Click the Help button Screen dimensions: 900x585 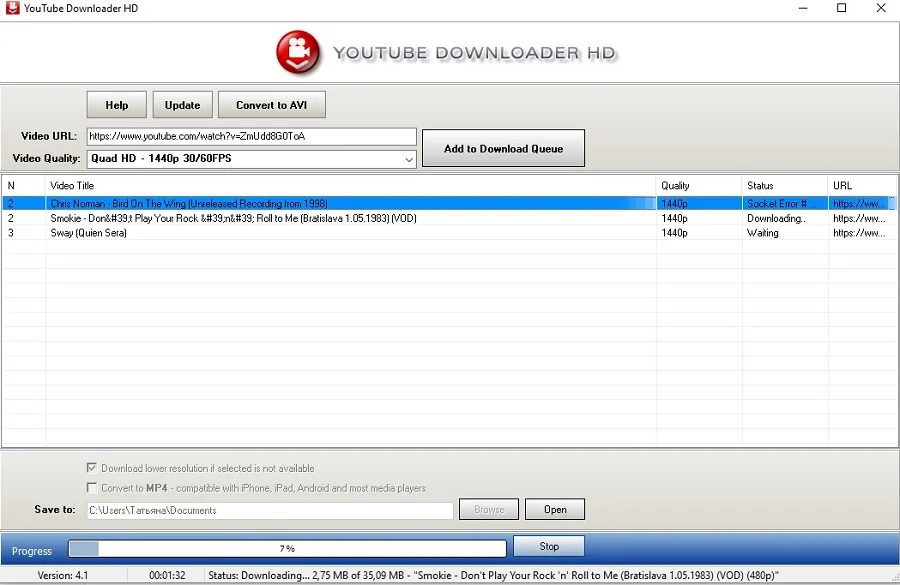[x=117, y=105]
